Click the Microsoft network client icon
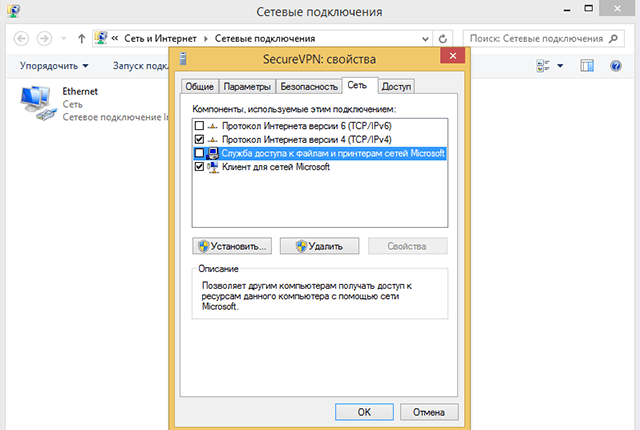The width and height of the screenshot is (640, 430). [213, 167]
